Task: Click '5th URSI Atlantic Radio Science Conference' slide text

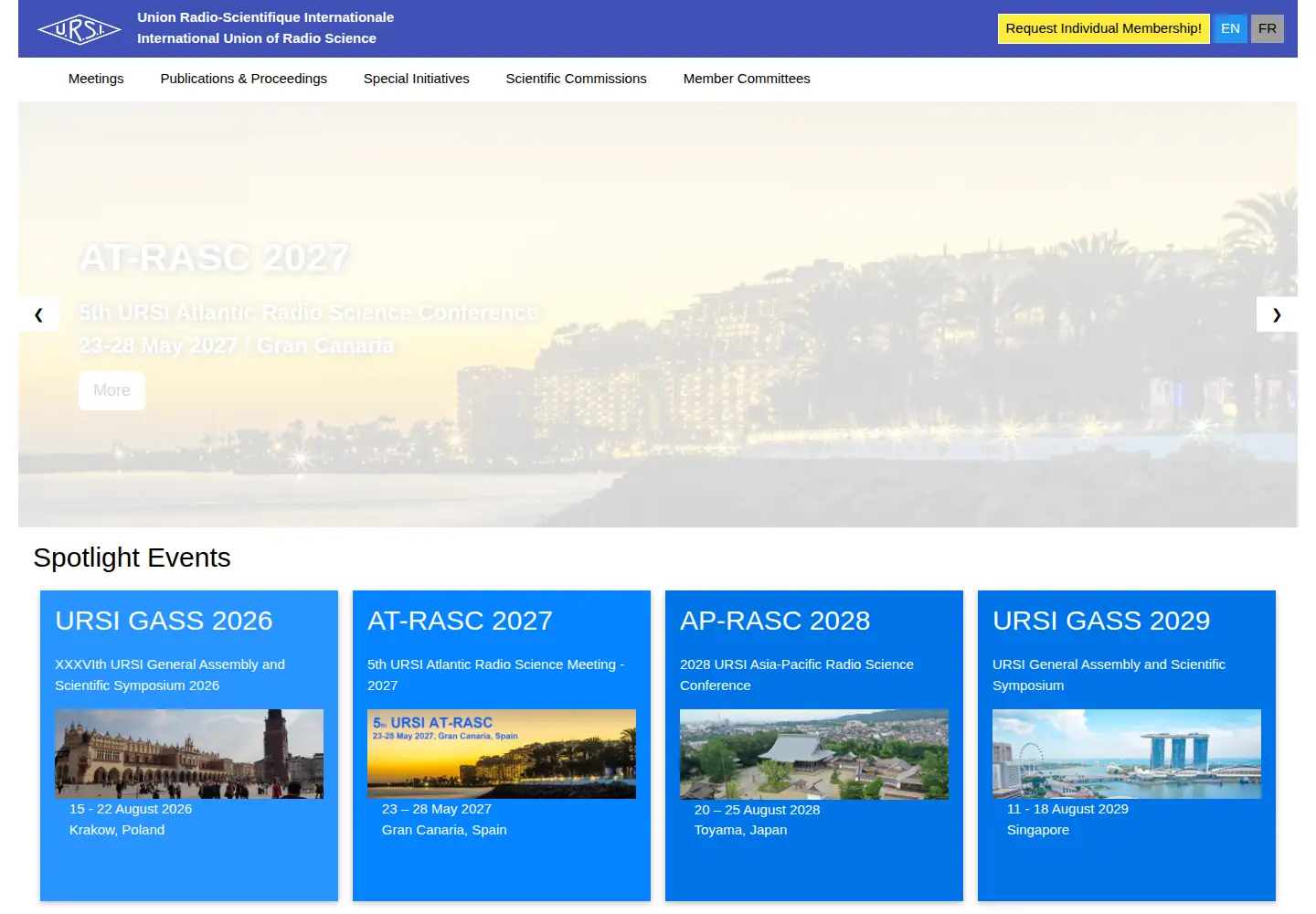Action: (309, 313)
